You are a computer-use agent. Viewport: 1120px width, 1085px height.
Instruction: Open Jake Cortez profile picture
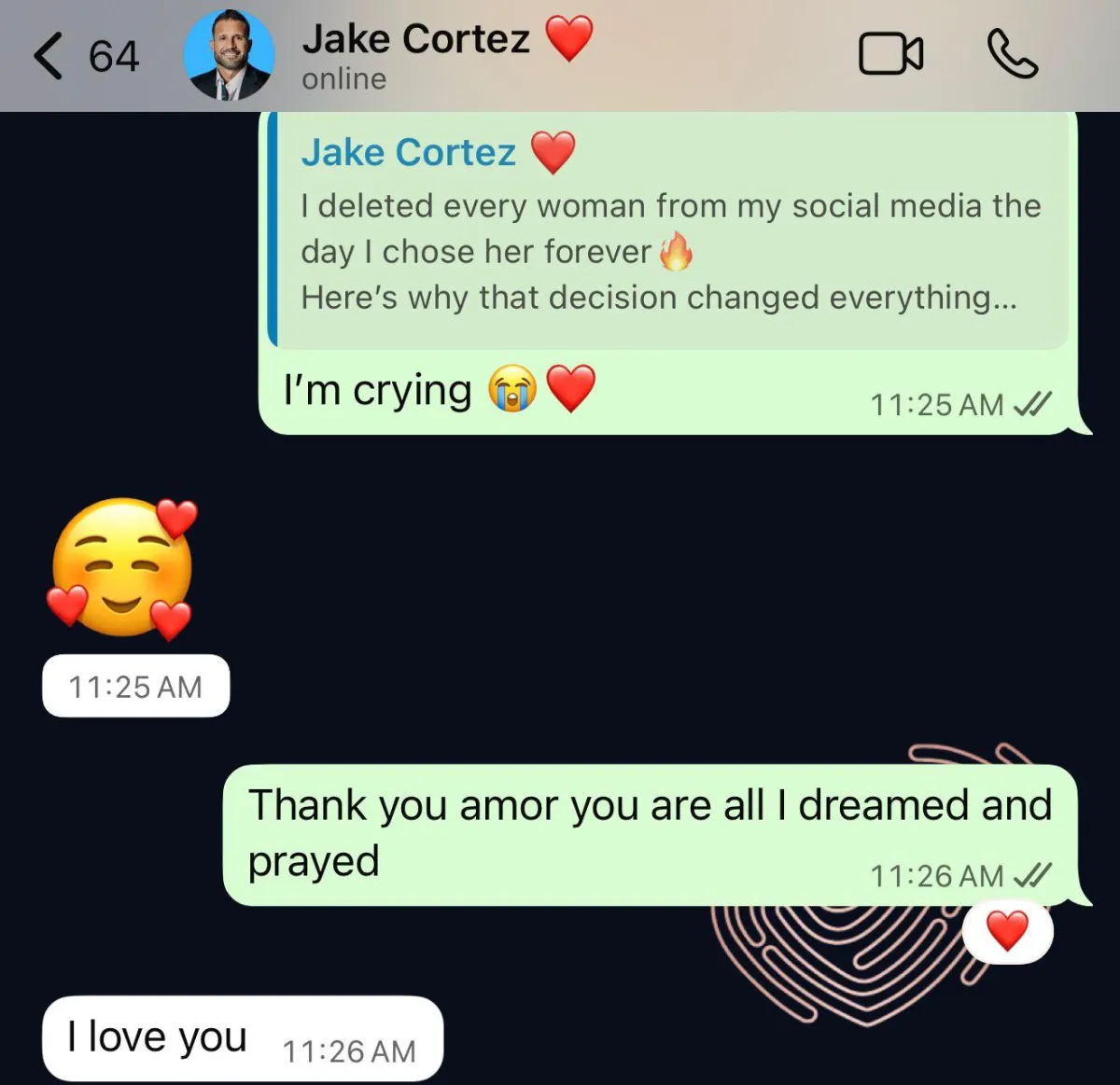230,55
